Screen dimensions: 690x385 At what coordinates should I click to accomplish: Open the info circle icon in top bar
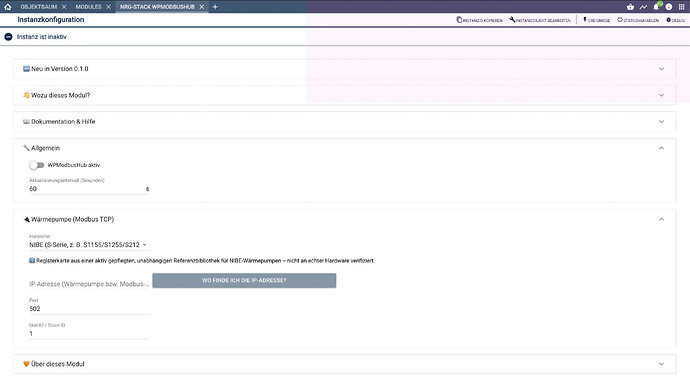pos(669,7)
